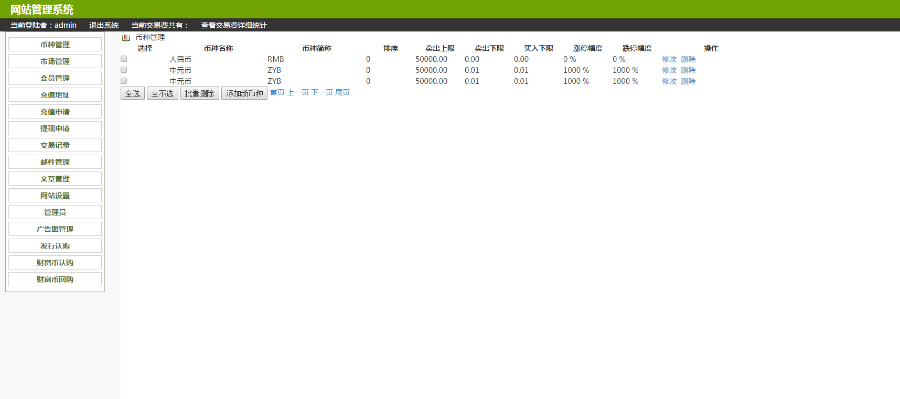Click the 选择 column header
This screenshot has width=900, height=399.
(x=145, y=48)
